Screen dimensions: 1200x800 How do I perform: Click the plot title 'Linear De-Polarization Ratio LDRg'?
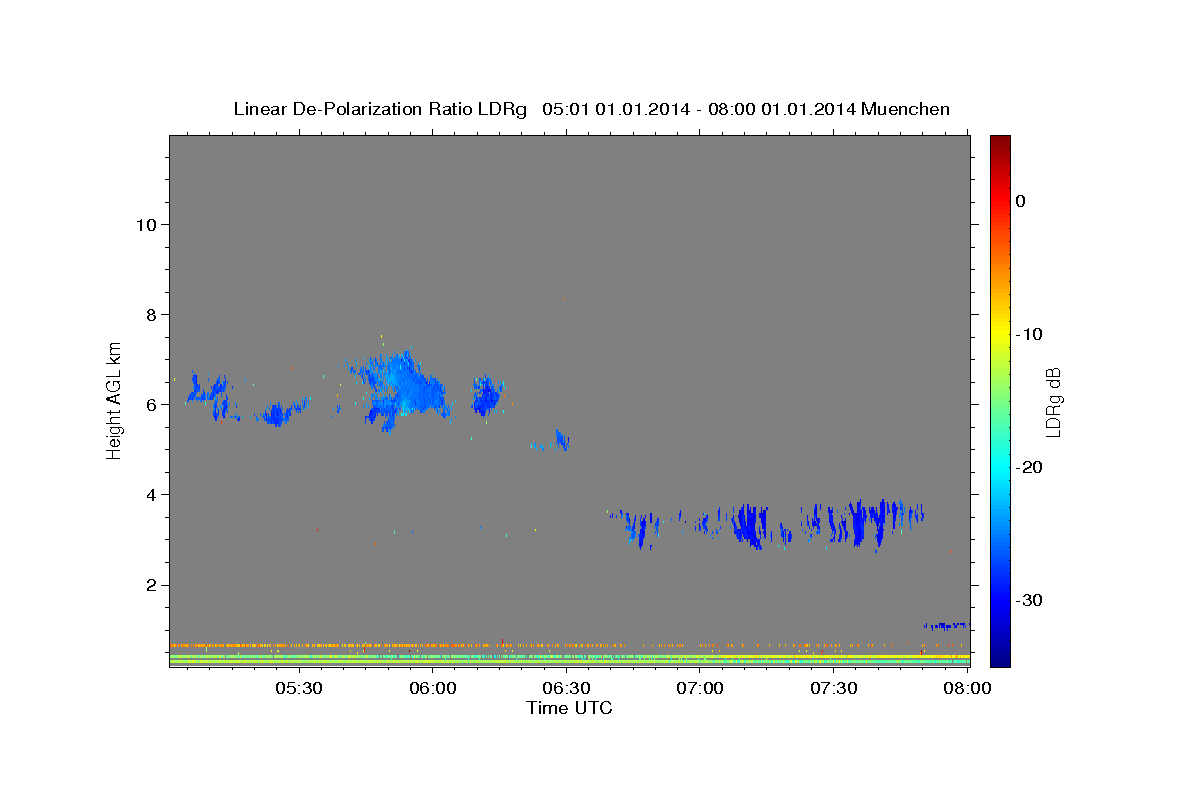379,110
